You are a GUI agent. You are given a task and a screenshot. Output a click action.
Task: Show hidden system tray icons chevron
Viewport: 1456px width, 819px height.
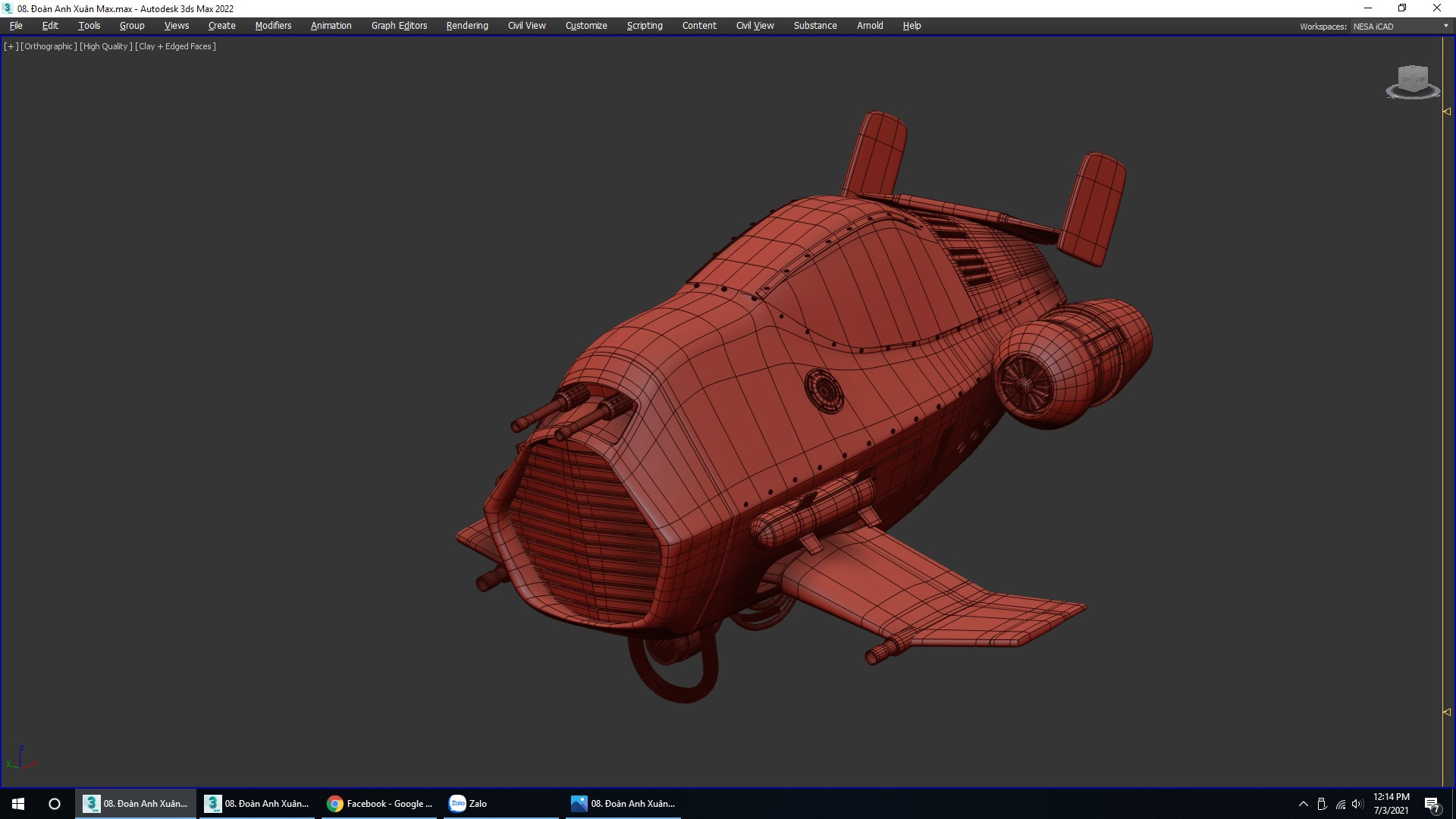1303,804
